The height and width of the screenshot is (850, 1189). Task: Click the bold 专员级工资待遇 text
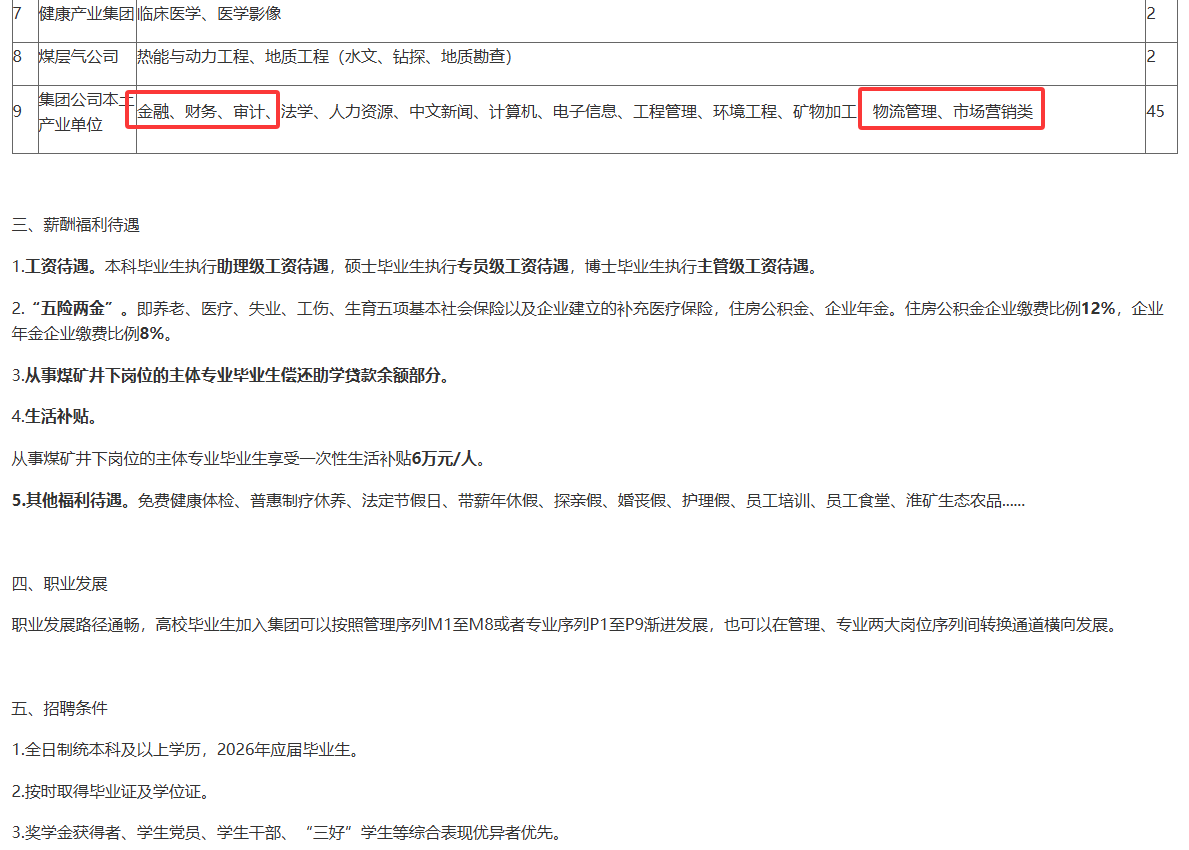click(x=513, y=267)
